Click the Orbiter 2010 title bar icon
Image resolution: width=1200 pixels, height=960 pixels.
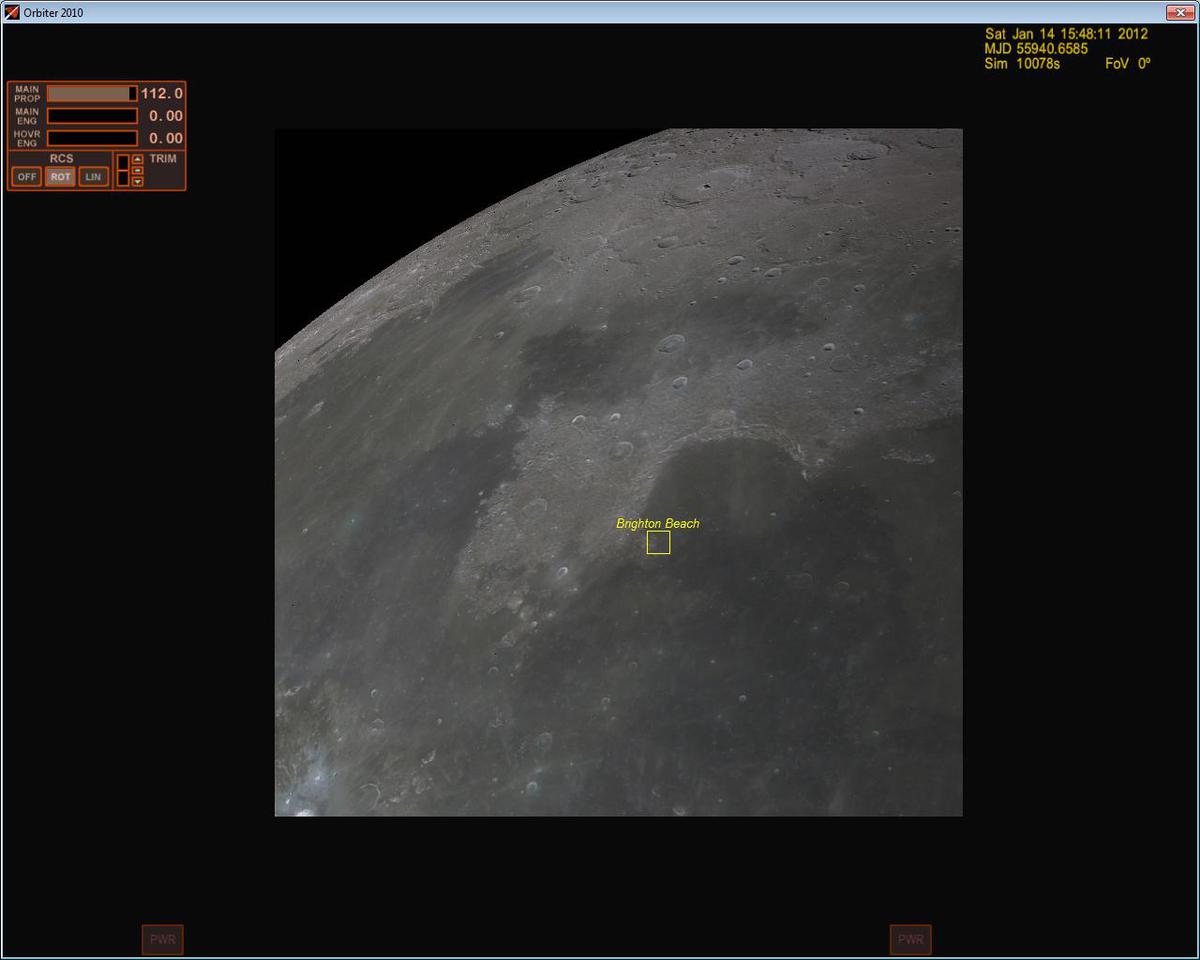click(12, 12)
